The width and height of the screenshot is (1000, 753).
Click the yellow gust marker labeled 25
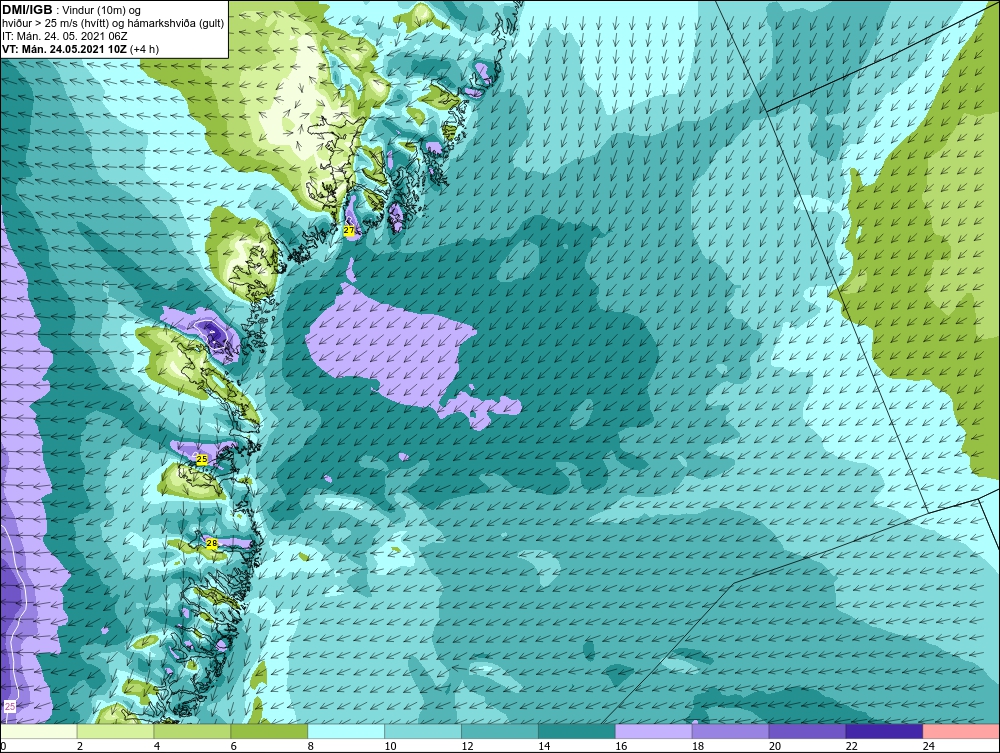coord(202,459)
